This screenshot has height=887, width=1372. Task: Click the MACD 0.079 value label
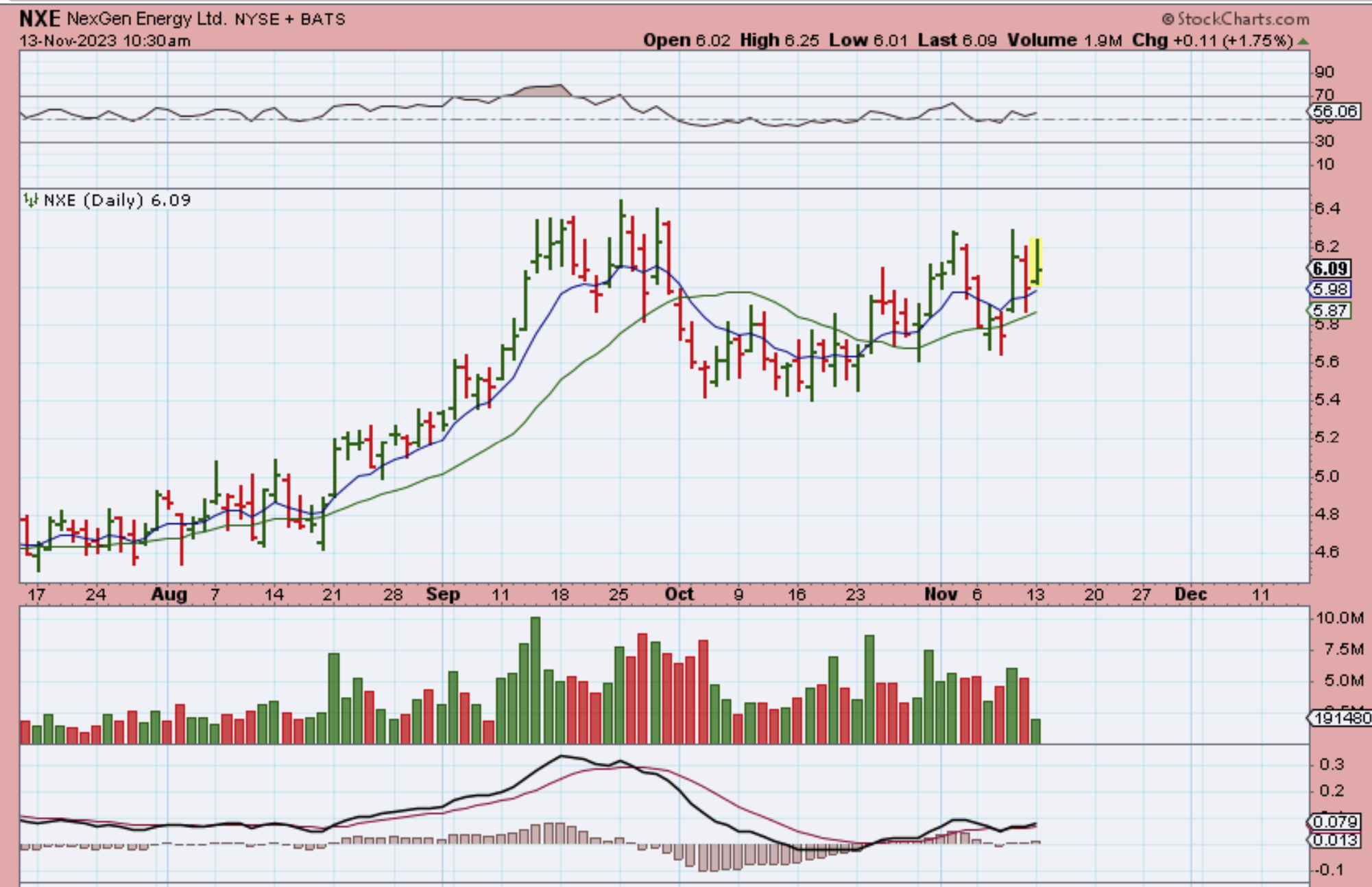click(1334, 821)
